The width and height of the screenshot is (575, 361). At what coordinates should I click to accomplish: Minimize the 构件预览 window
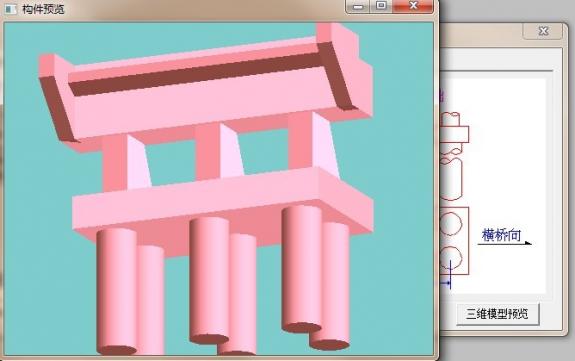358,6
